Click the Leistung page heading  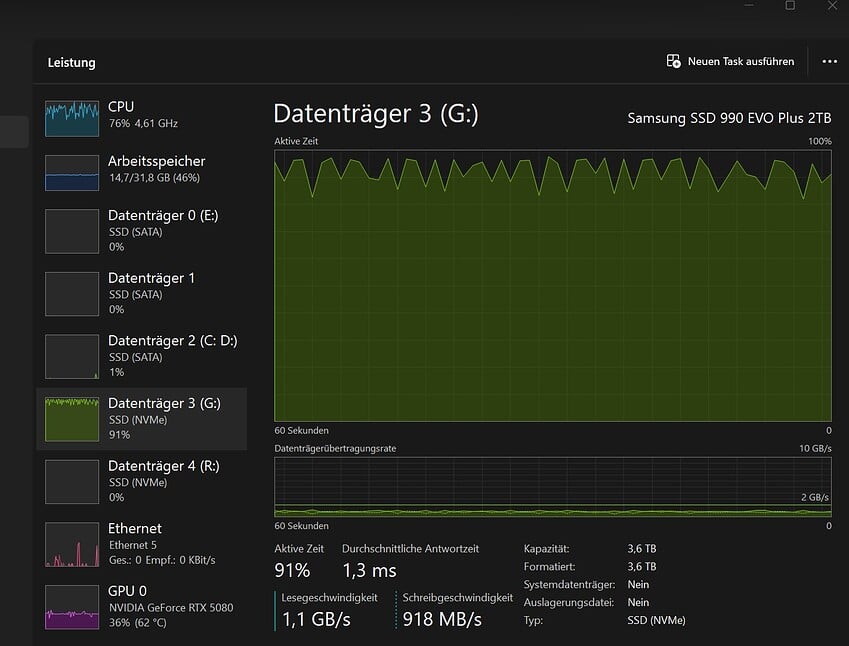(x=71, y=62)
